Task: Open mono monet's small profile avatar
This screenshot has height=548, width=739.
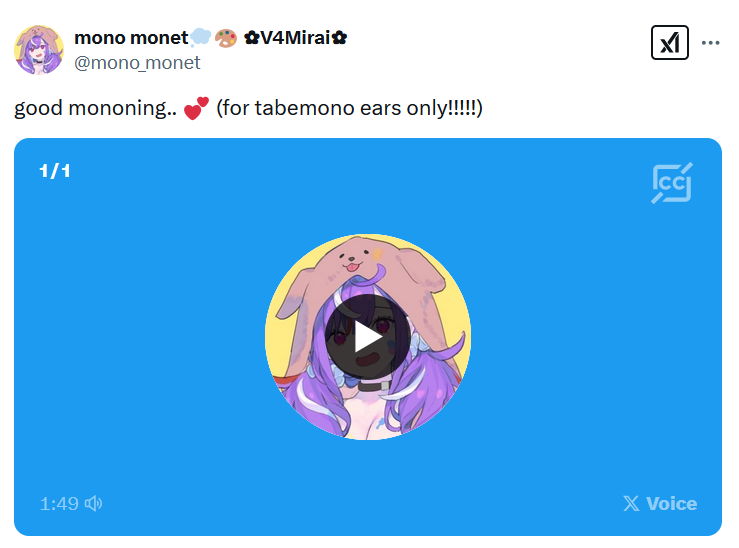Action: click(39, 50)
